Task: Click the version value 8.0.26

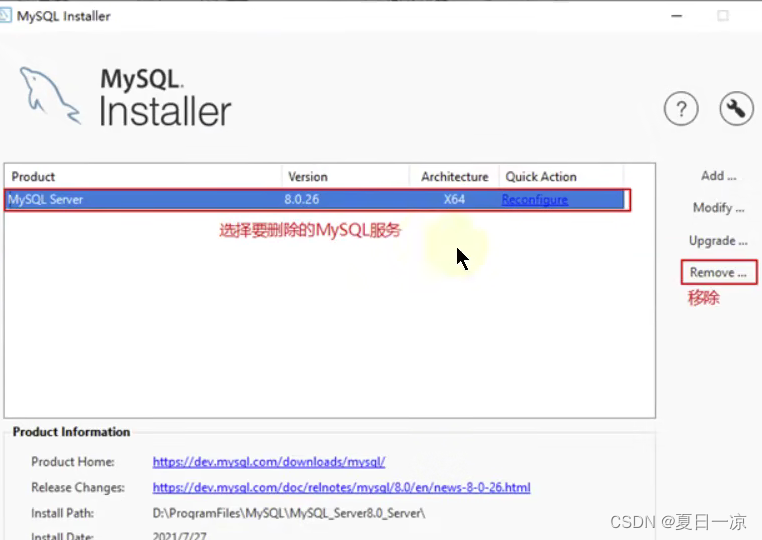Action: pyautogui.click(x=302, y=199)
